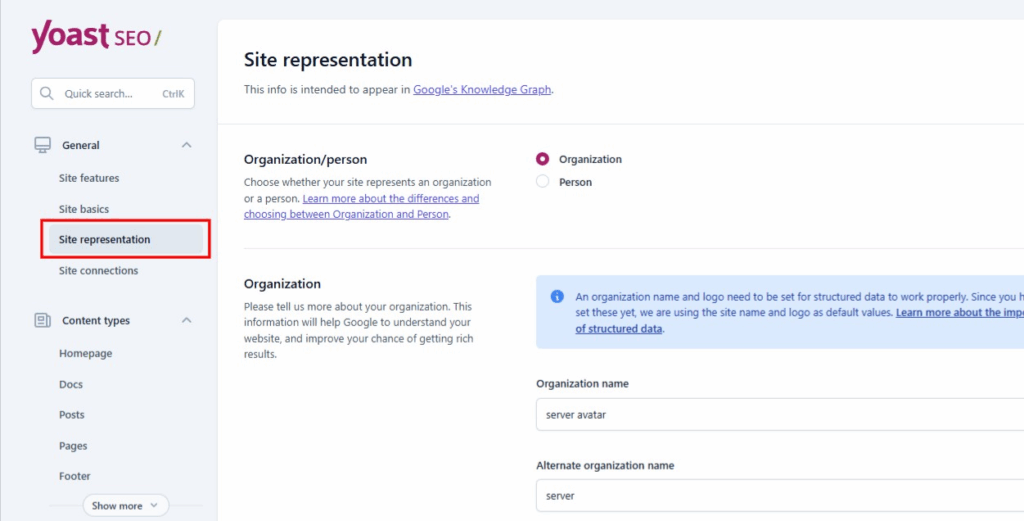
Task: Open Docs content type settings
Action: (x=71, y=385)
